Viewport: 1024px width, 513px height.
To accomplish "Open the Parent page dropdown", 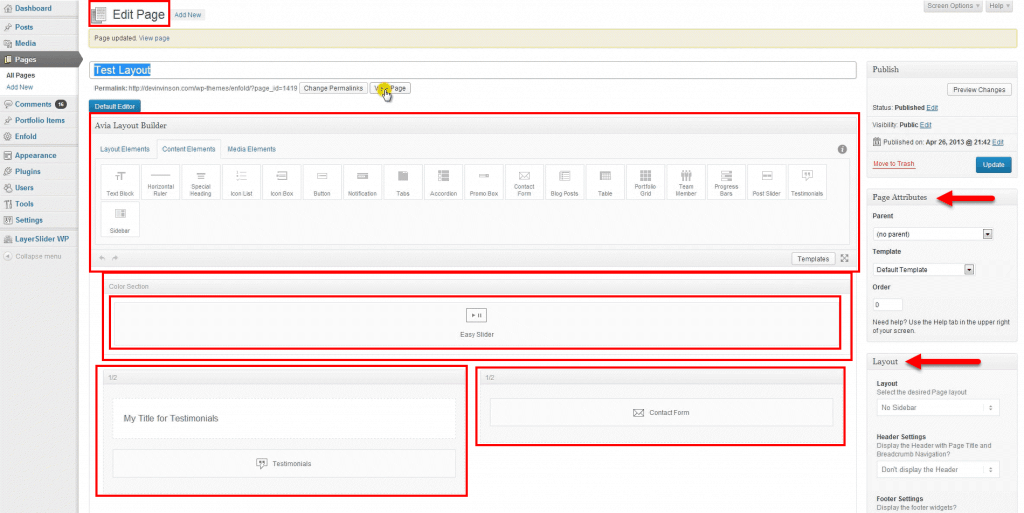I will pos(933,234).
